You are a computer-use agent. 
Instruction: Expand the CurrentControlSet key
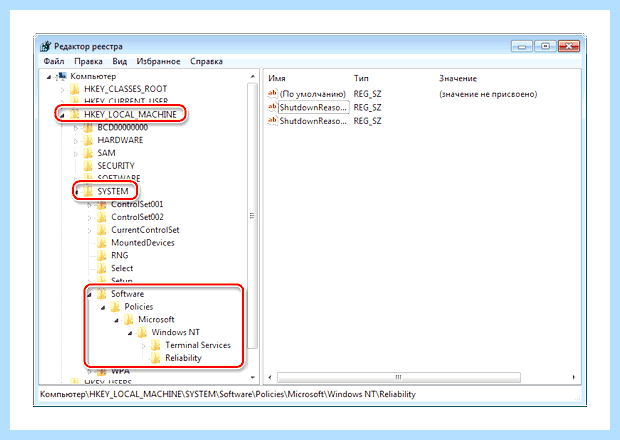coord(89,230)
